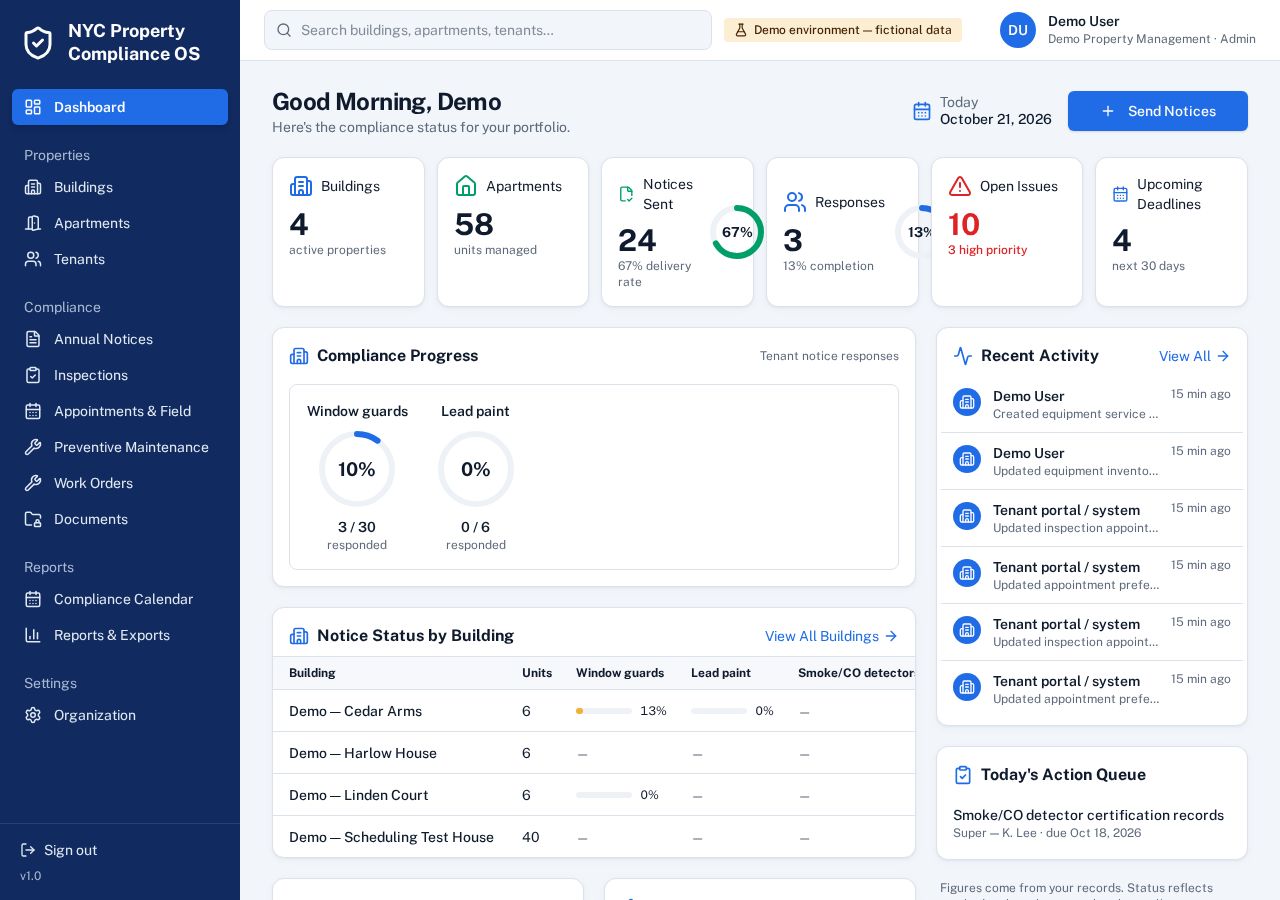Select Demo — Scheduling Test House row
Image resolution: width=1280 pixels, height=900 pixels.
(594, 837)
